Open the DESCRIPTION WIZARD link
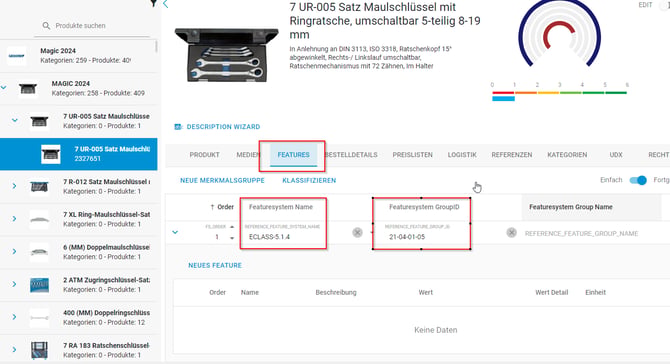670x364 pixels. pos(223,127)
